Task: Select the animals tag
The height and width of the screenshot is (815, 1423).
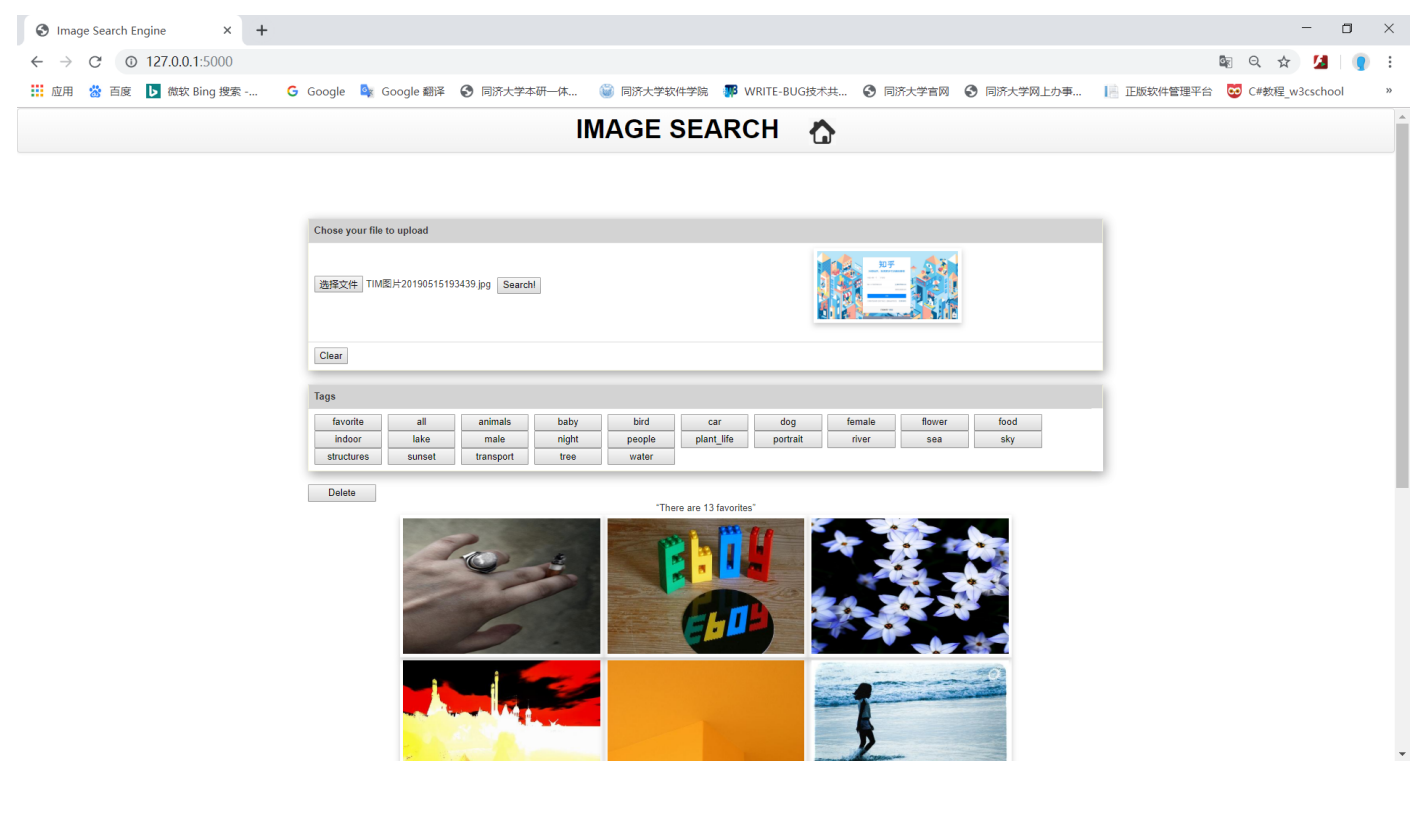Action: pyautogui.click(x=495, y=422)
